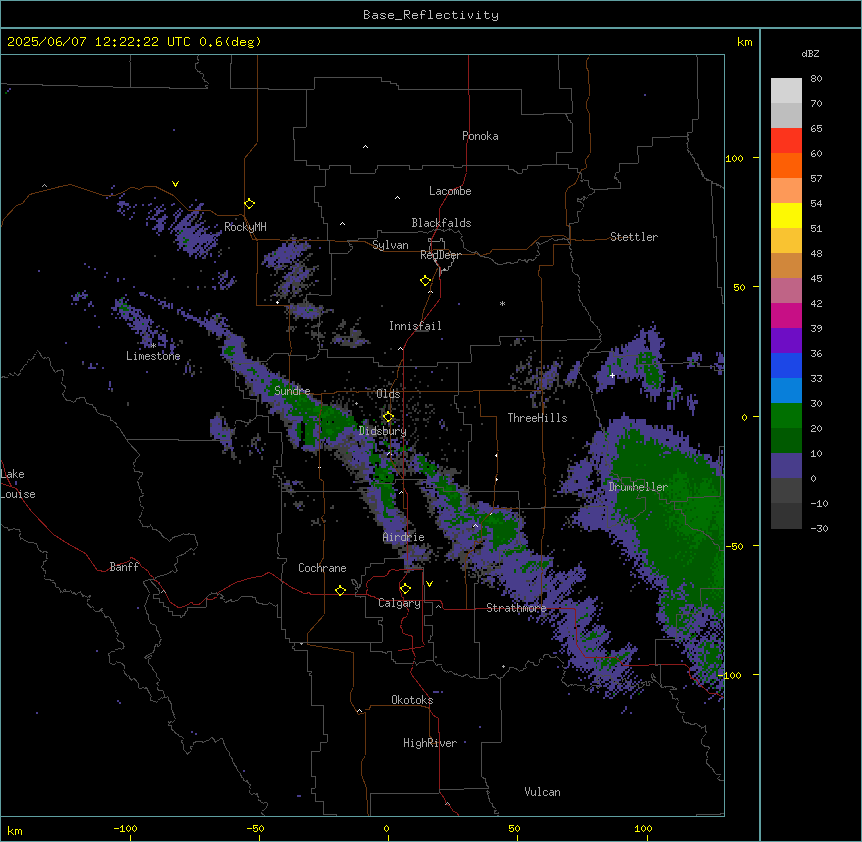
Task: Select the violet 36-39 dBZ legend swatch
Action: (x=786, y=340)
